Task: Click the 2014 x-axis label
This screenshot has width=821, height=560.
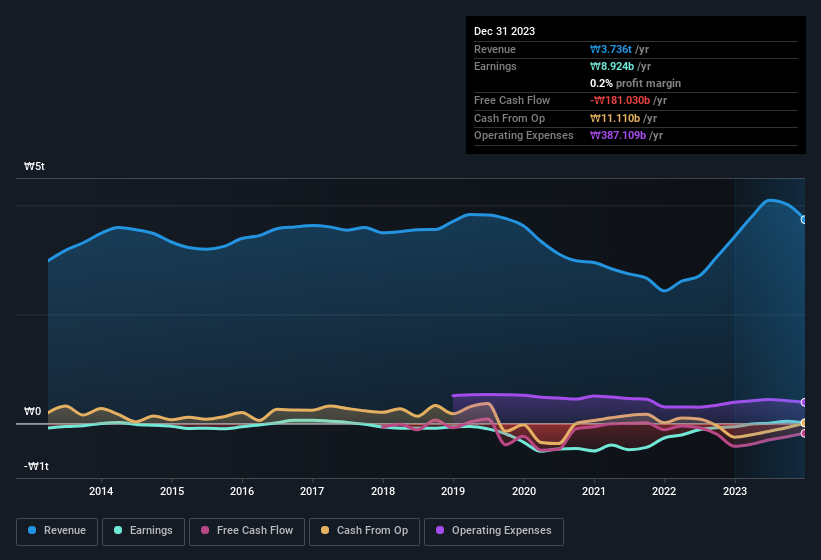Action: [x=101, y=491]
